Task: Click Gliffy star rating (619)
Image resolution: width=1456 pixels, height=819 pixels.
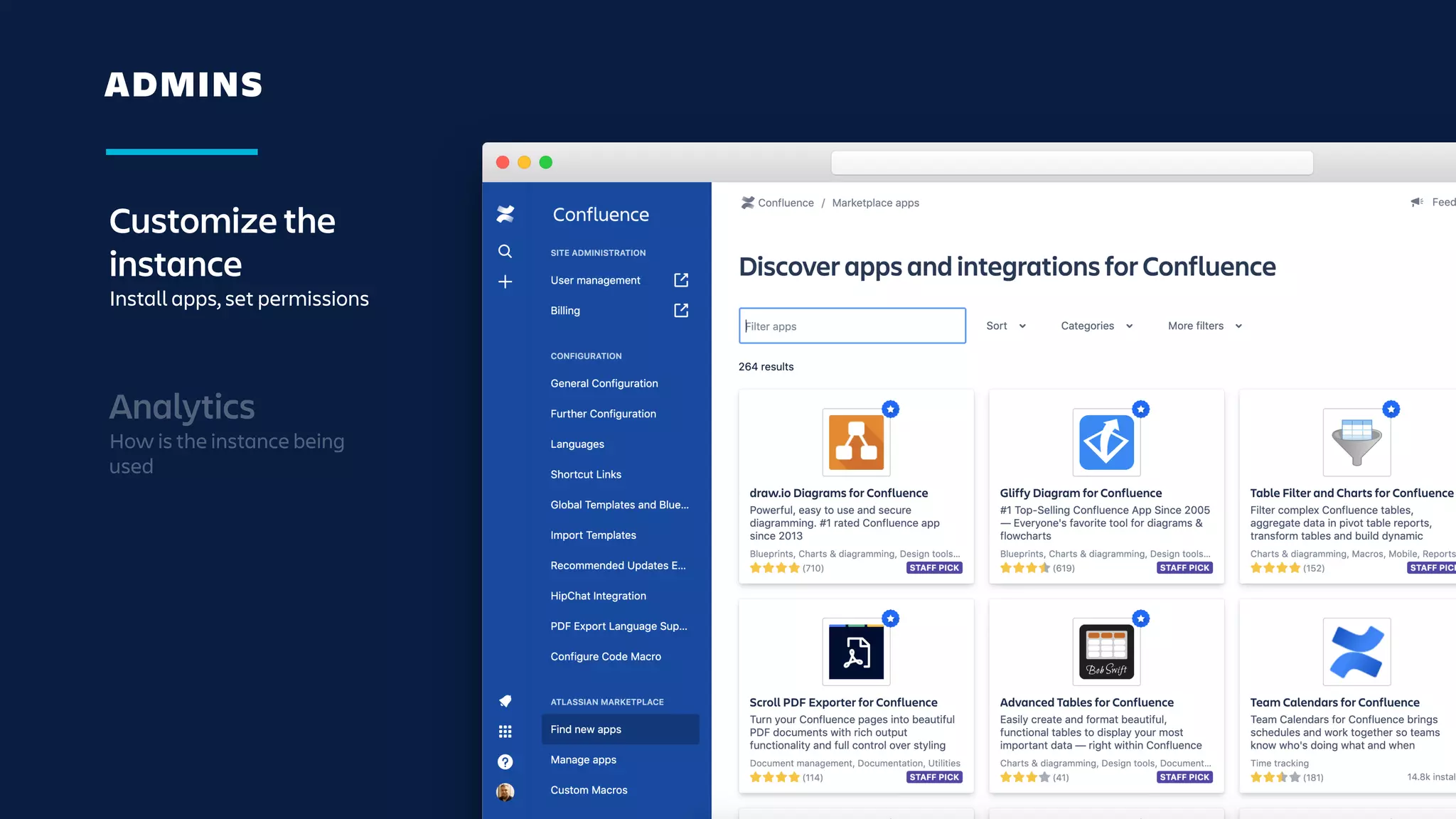Action: tap(1037, 568)
